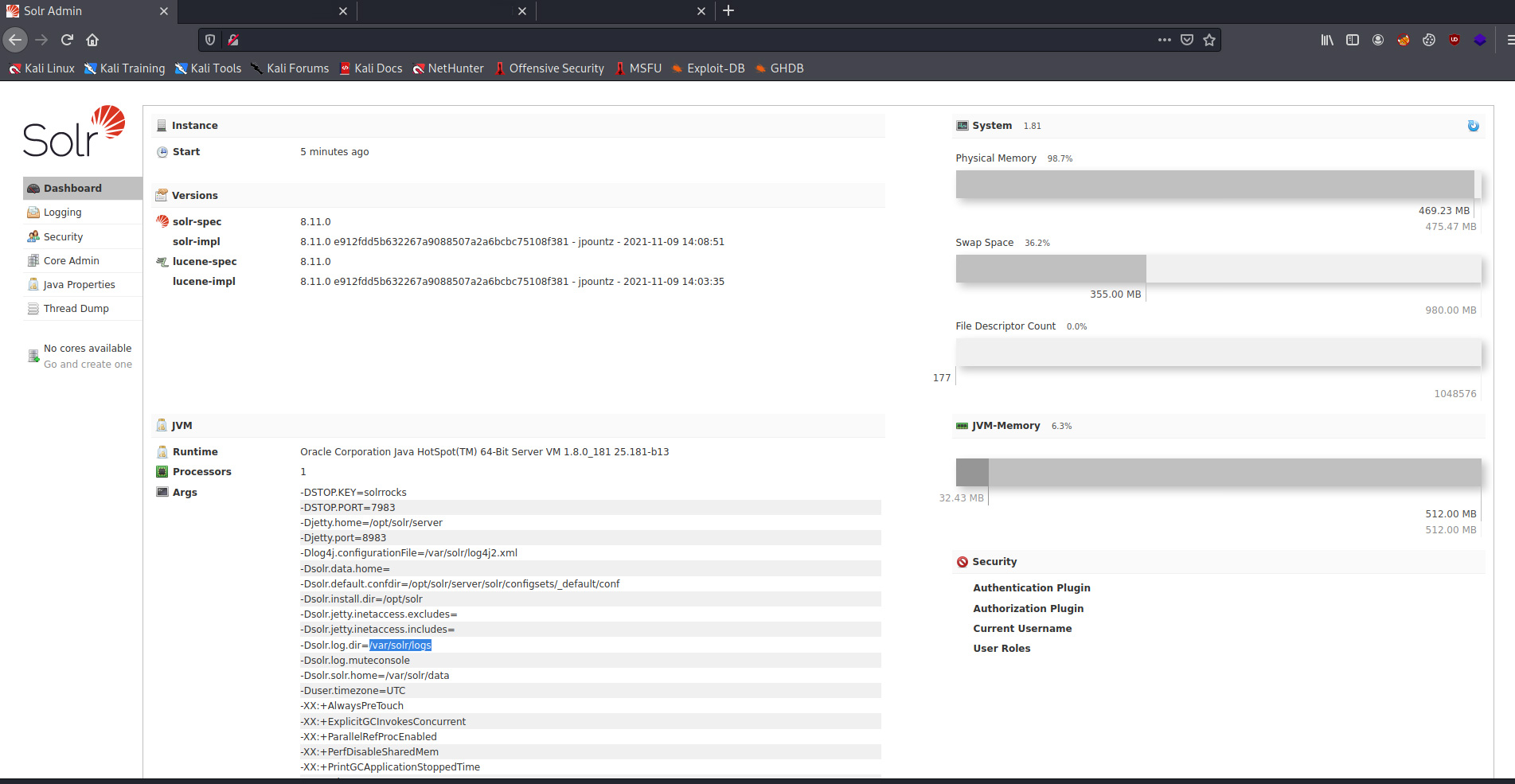Open MSFU bookmark
Screen dimensions: 1515x784
tap(638, 68)
